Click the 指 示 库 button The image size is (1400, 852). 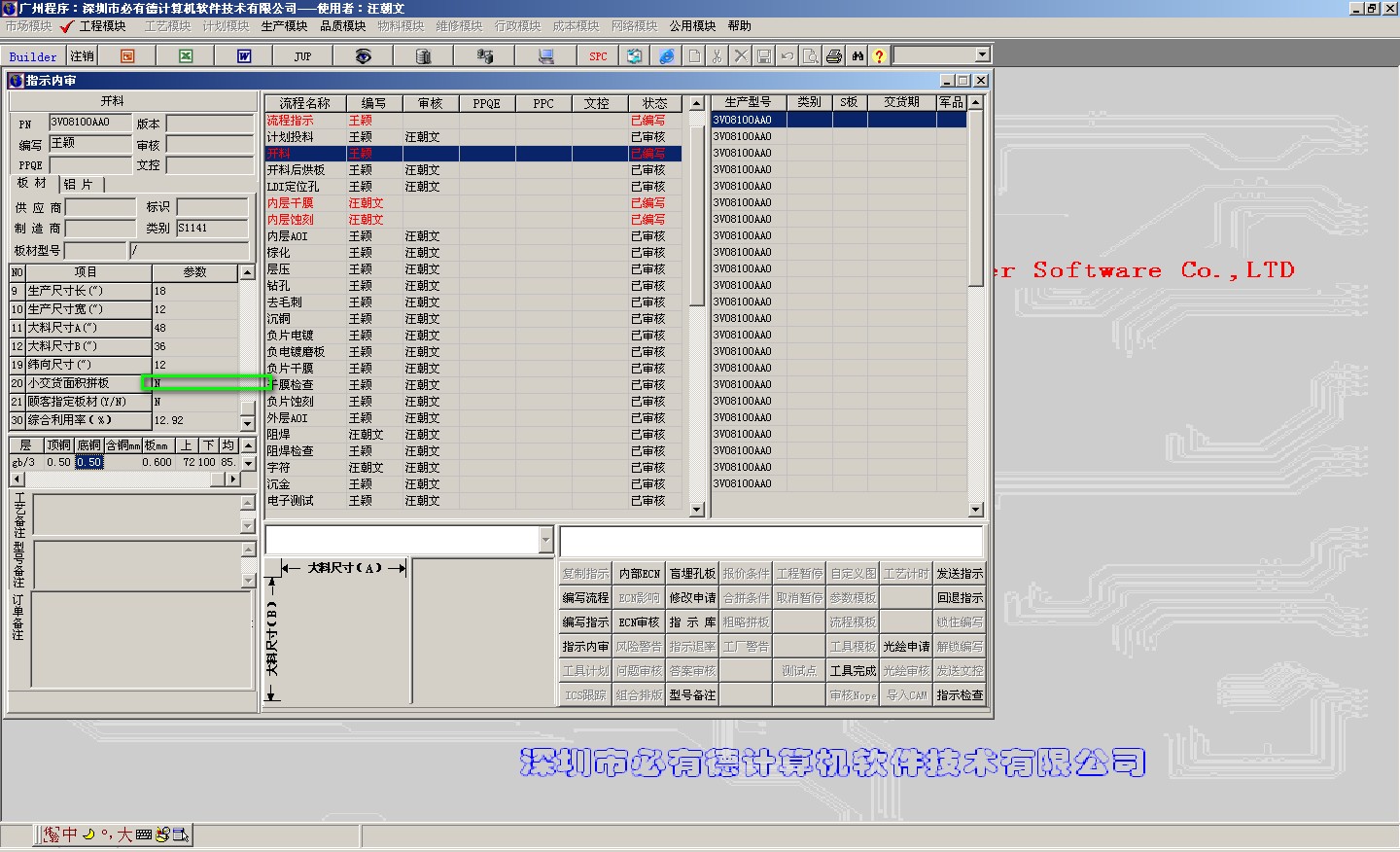click(692, 622)
